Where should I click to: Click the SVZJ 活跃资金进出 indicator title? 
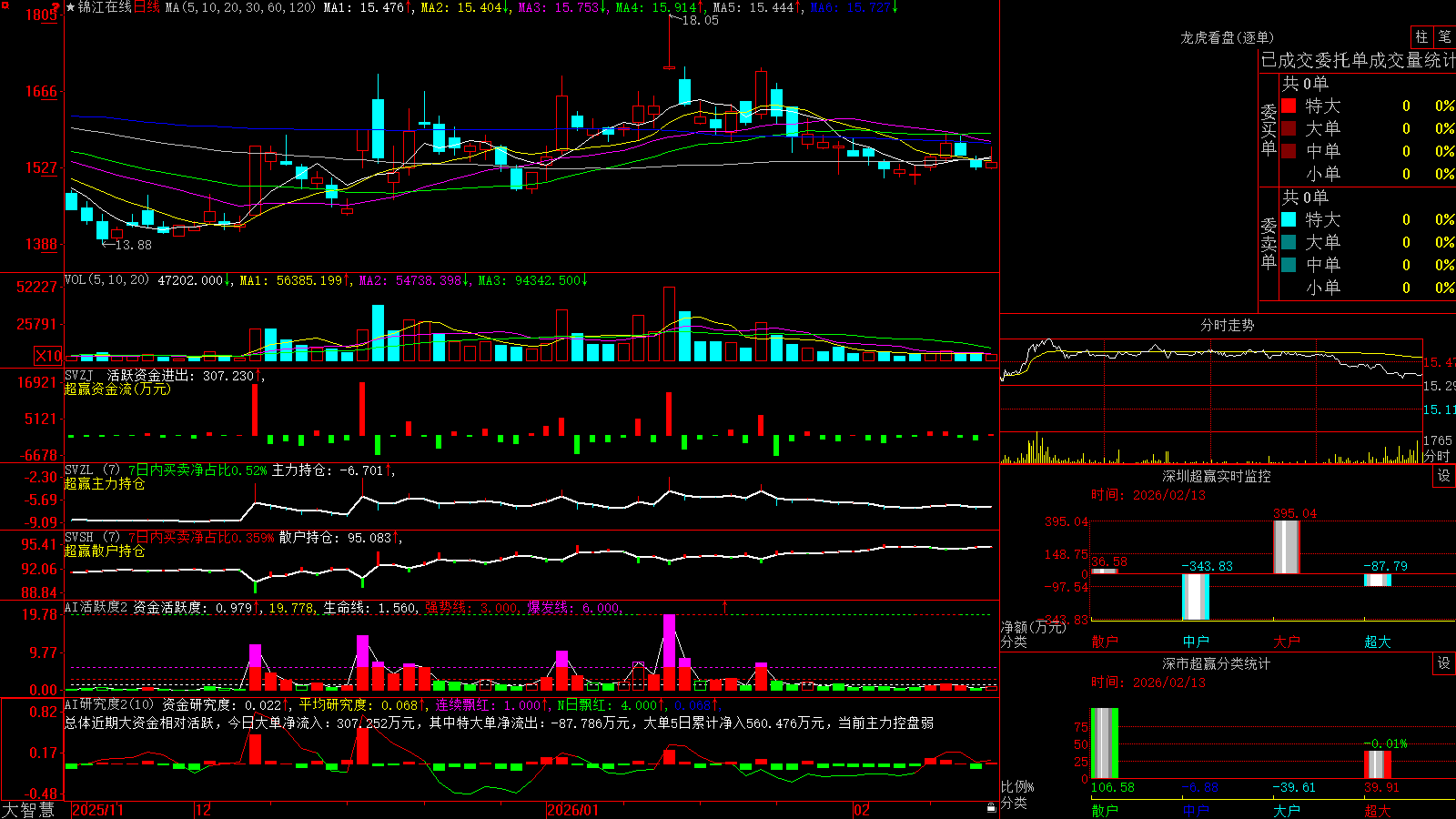coord(132,376)
